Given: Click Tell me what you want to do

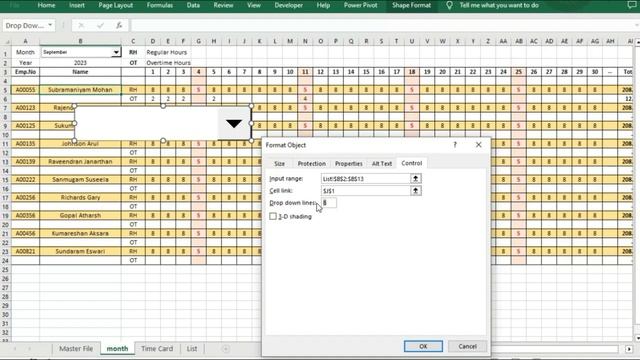Looking at the screenshot, I should (499, 5).
